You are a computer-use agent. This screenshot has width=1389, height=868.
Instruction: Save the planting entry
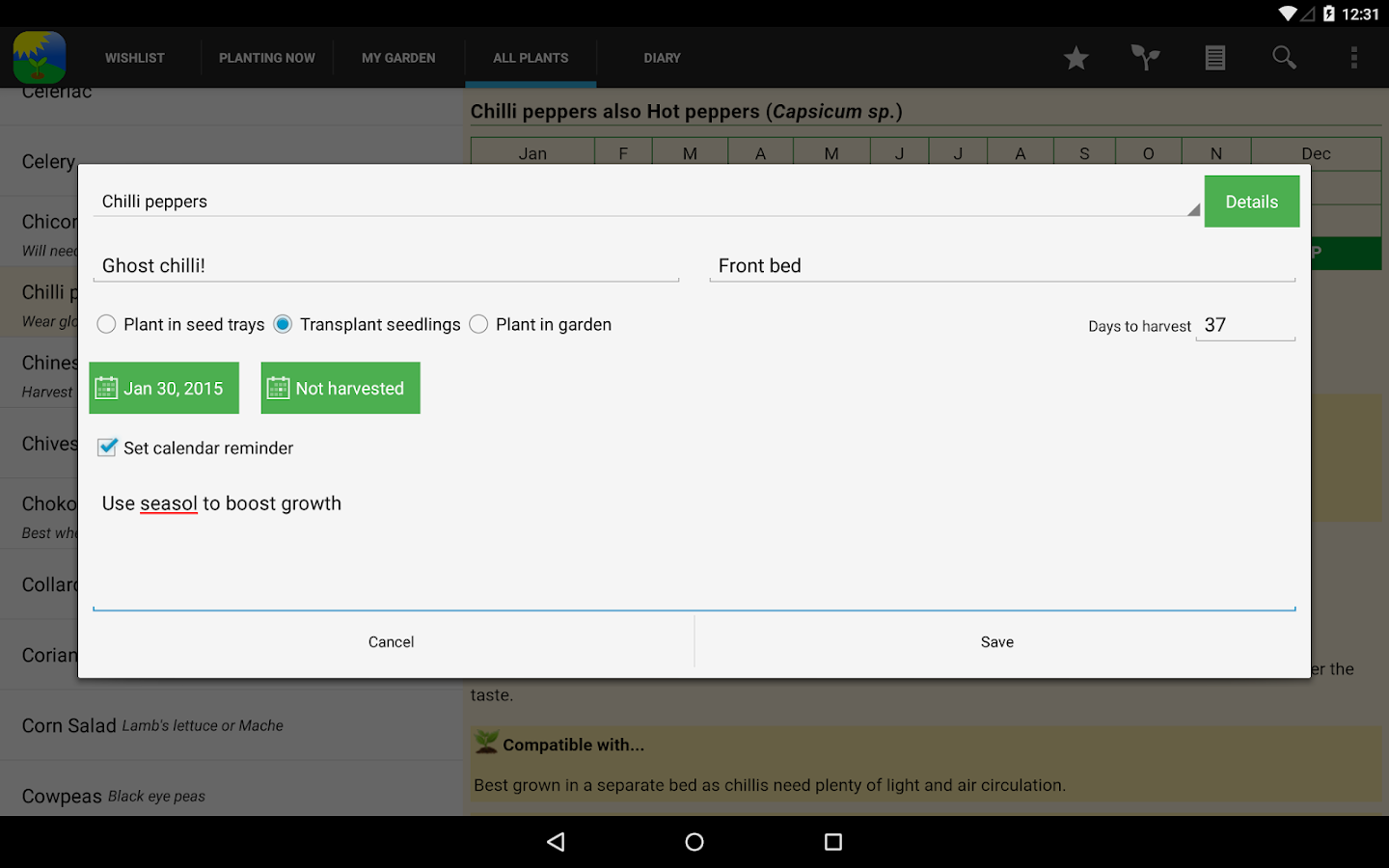(997, 642)
